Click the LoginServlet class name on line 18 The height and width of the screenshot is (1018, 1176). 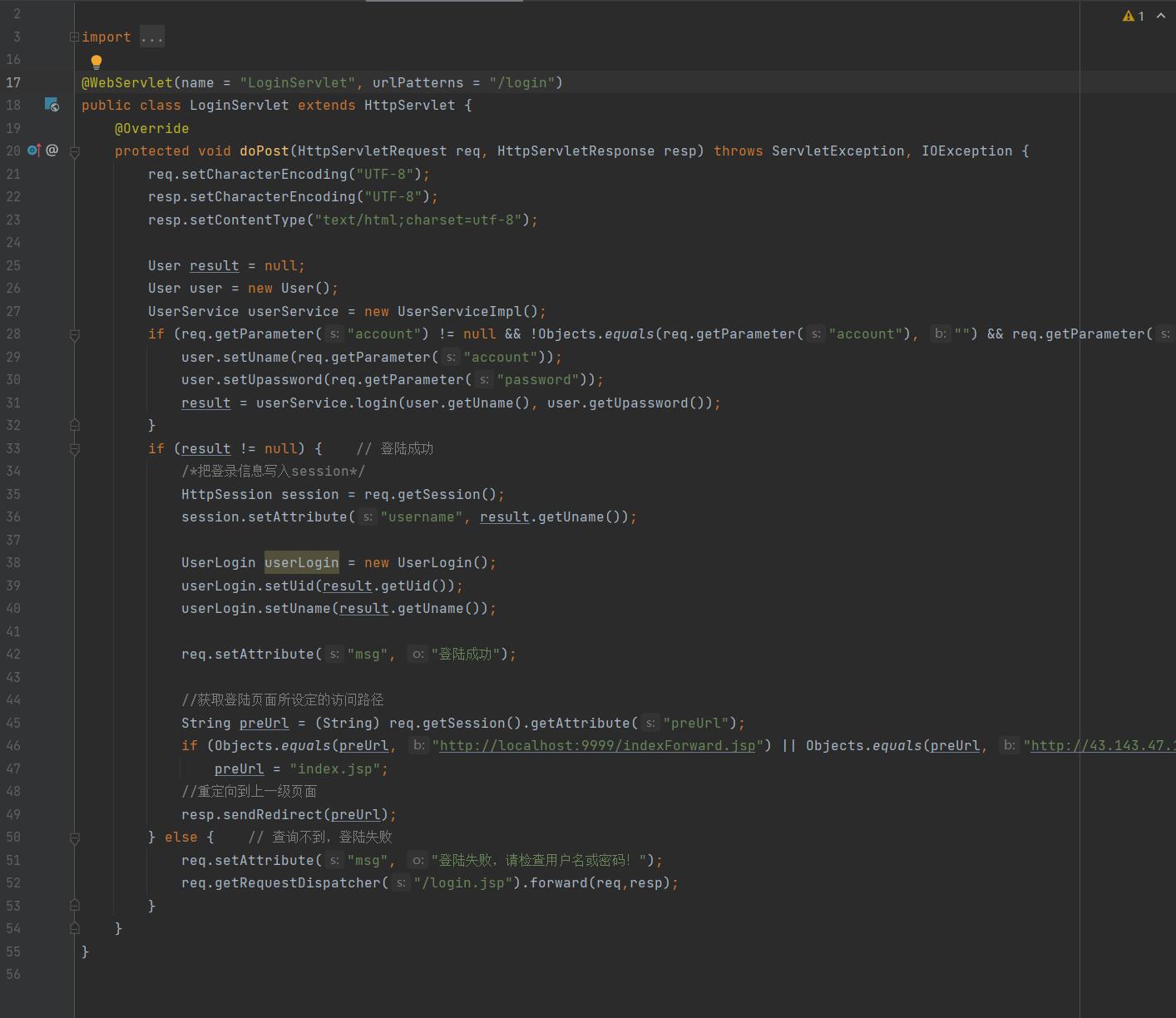tap(240, 106)
